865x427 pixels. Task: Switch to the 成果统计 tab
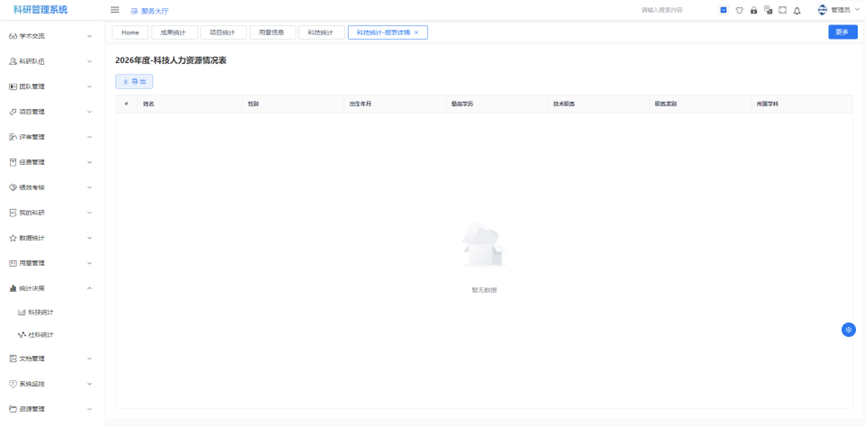point(174,33)
